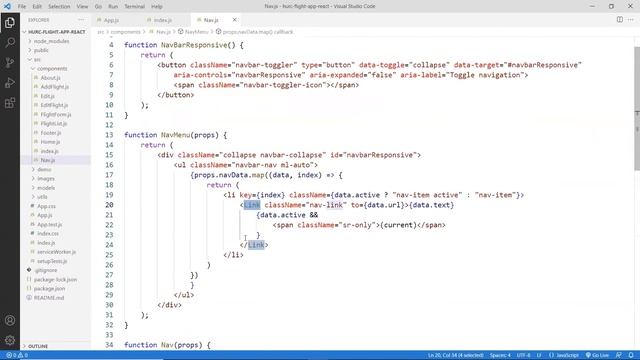Click errors and warnings status indicator
The image size is (640, 360).
click(x=17, y=355)
